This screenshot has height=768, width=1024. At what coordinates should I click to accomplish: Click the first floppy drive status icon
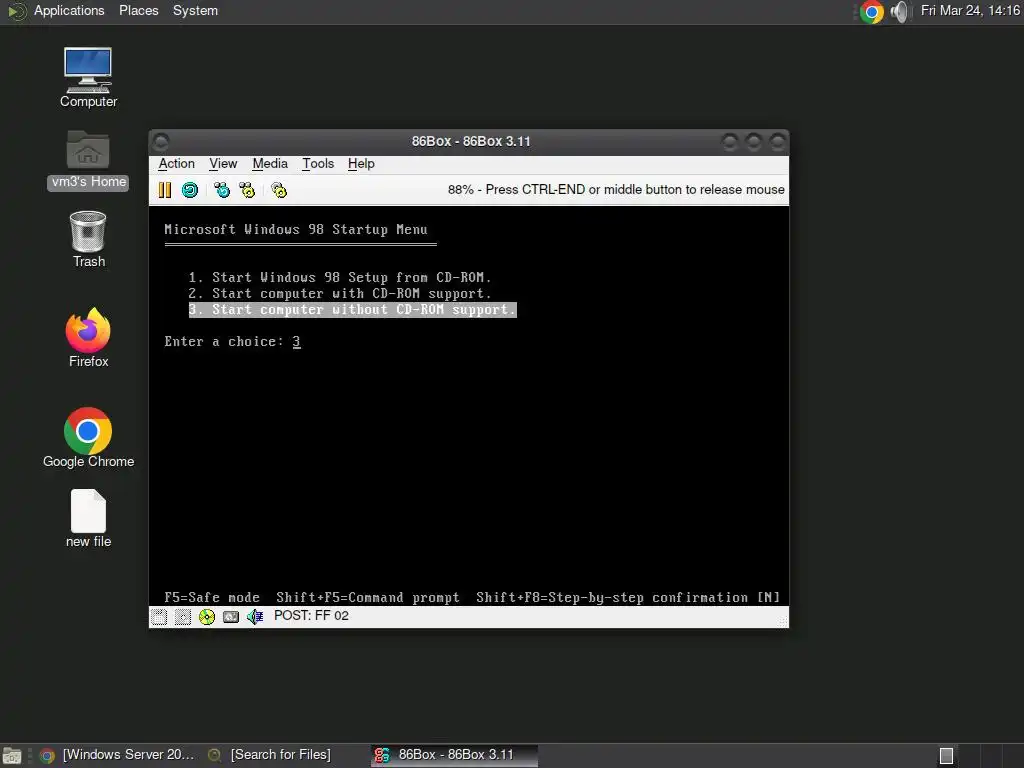(x=159, y=616)
